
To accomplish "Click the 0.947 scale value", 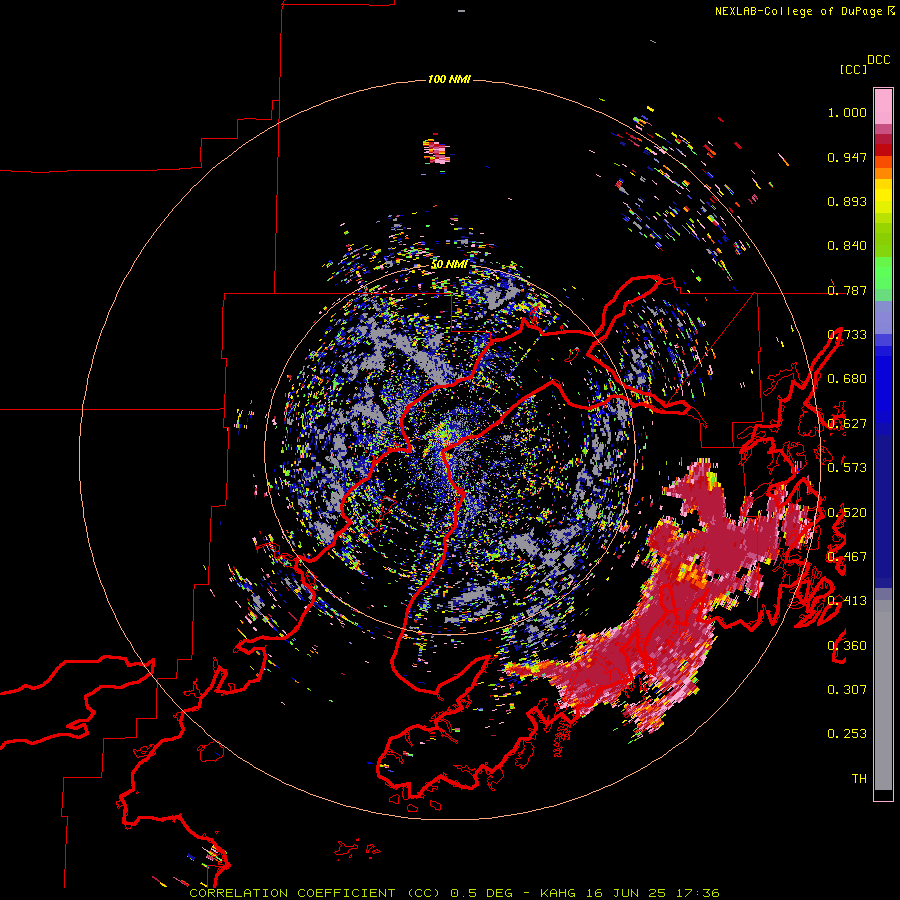I will click(847, 157).
